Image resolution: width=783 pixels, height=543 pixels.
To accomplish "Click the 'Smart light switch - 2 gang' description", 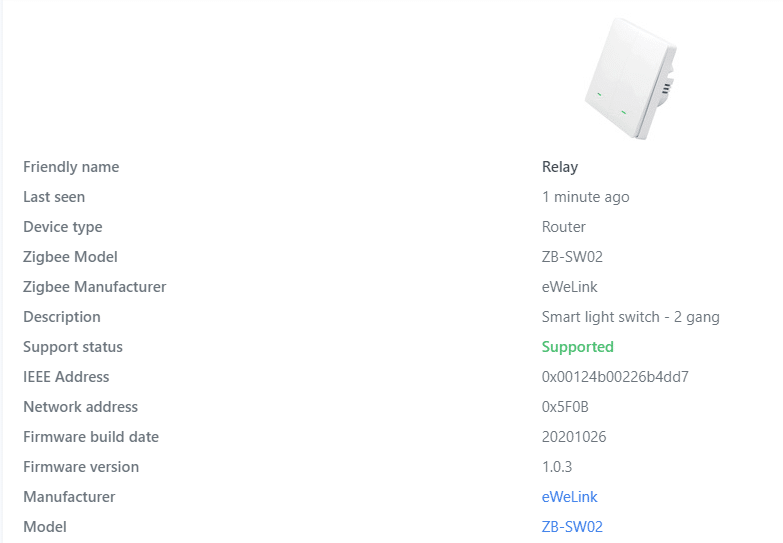I will [x=631, y=317].
